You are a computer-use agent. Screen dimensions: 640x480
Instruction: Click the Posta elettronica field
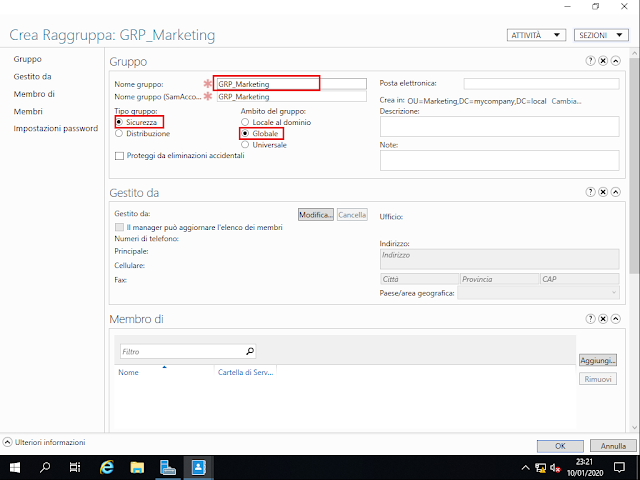[x=541, y=84]
